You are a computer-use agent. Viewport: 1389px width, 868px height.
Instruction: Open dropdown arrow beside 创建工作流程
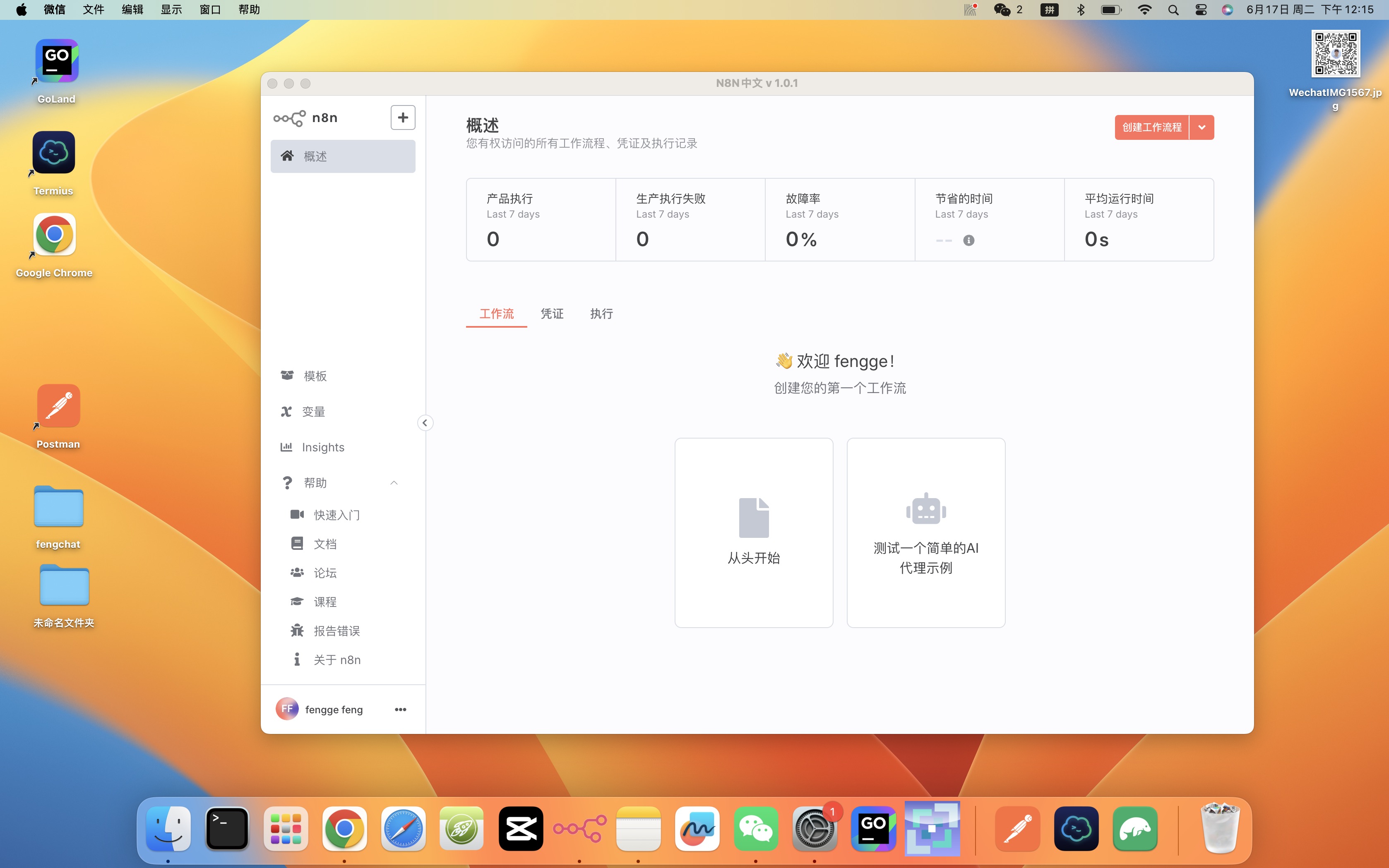(1202, 127)
